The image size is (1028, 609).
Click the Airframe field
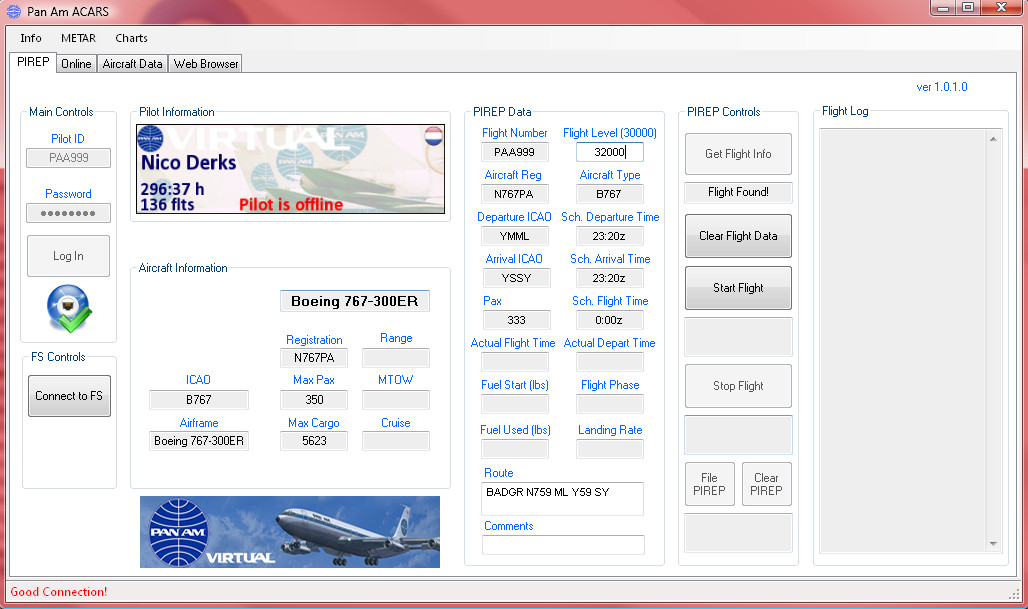click(199, 441)
